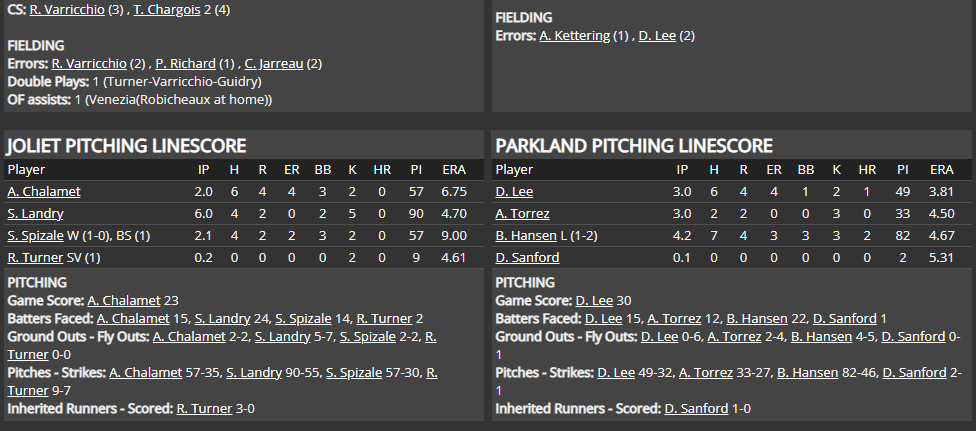Screen dimensions: 976x431
Task: Click D. Lee in Parkland fielding errors
Action: pyautogui.click(x=658, y=36)
